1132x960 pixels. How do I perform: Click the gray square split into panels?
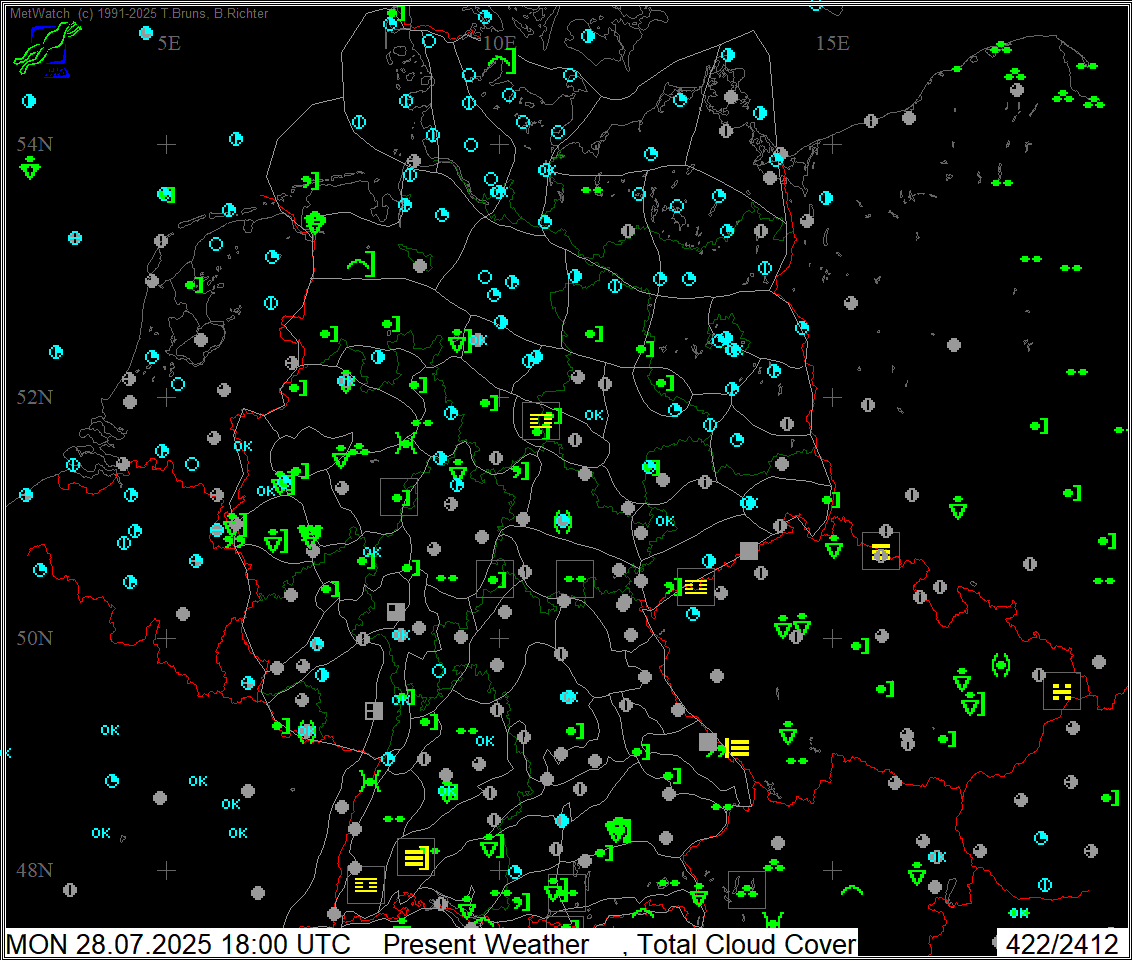coord(374,711)
